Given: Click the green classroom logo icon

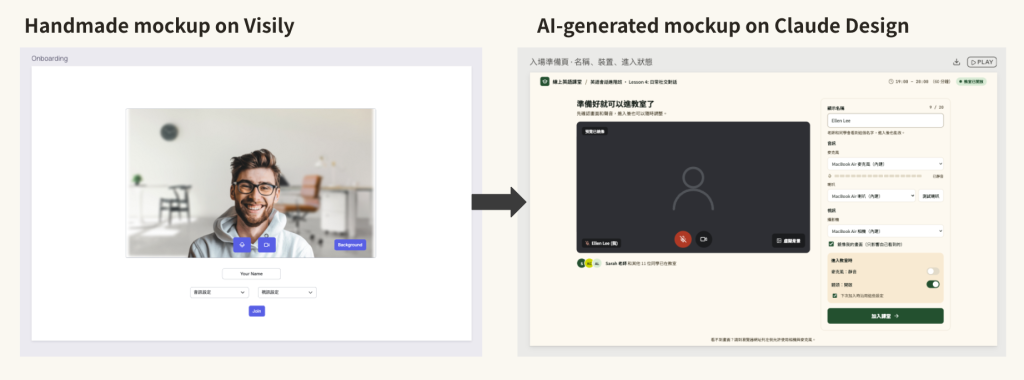Looking at the screenshot, I should pyautogui.click(x=545, y=82).
